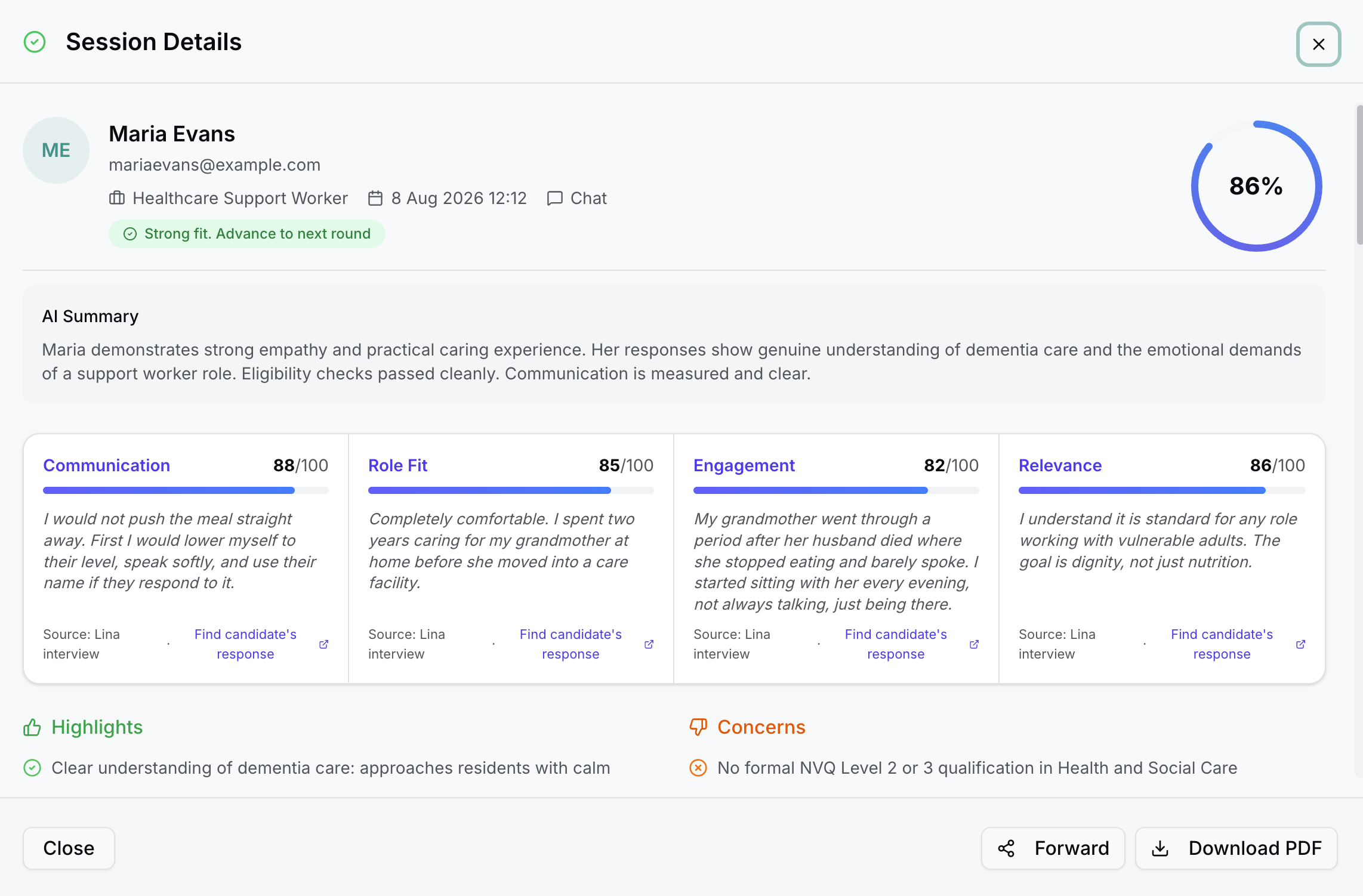Click the Engagement progress bar

pyautogui.click(x=836, y=490)
